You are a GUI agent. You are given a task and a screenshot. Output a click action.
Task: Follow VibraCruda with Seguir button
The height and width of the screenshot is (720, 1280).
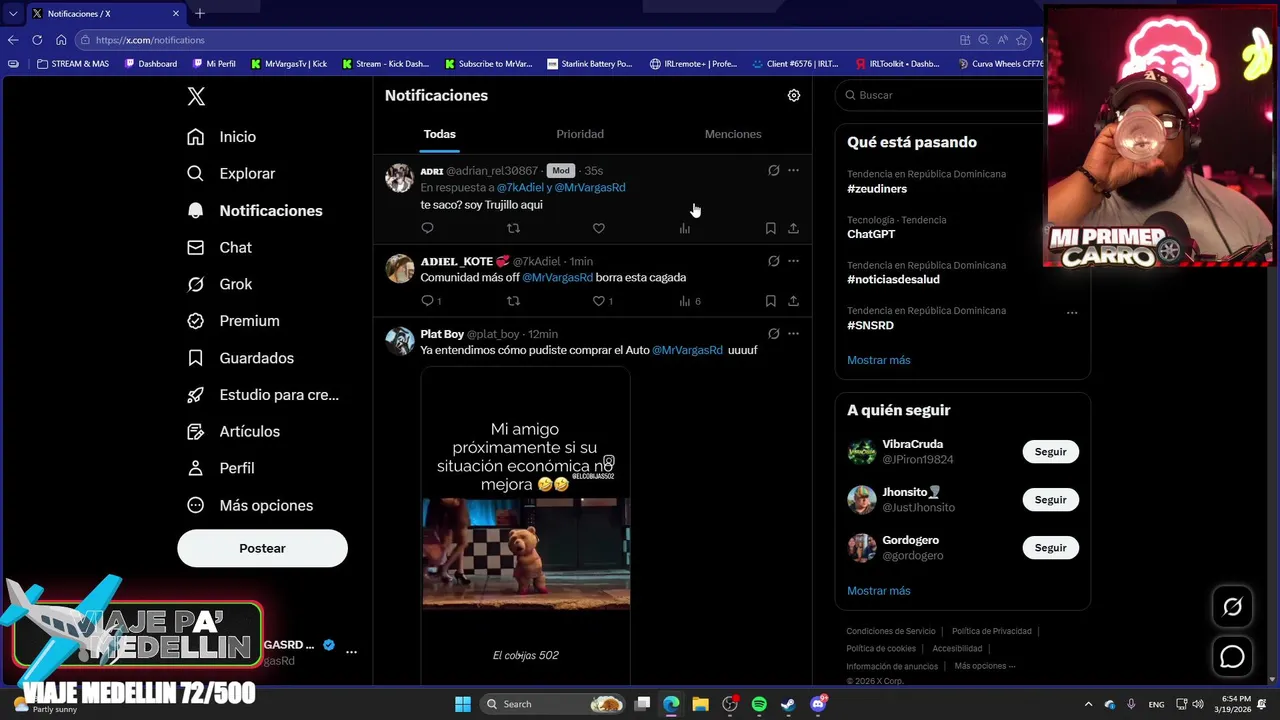pos(1050,452)
